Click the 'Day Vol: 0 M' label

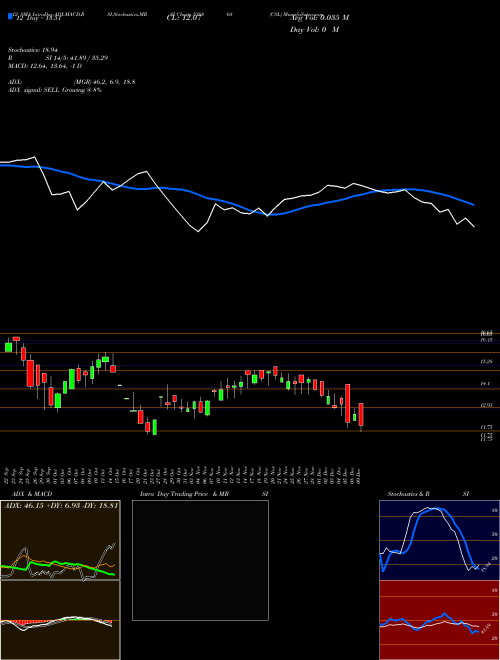[x=314, y=30]
